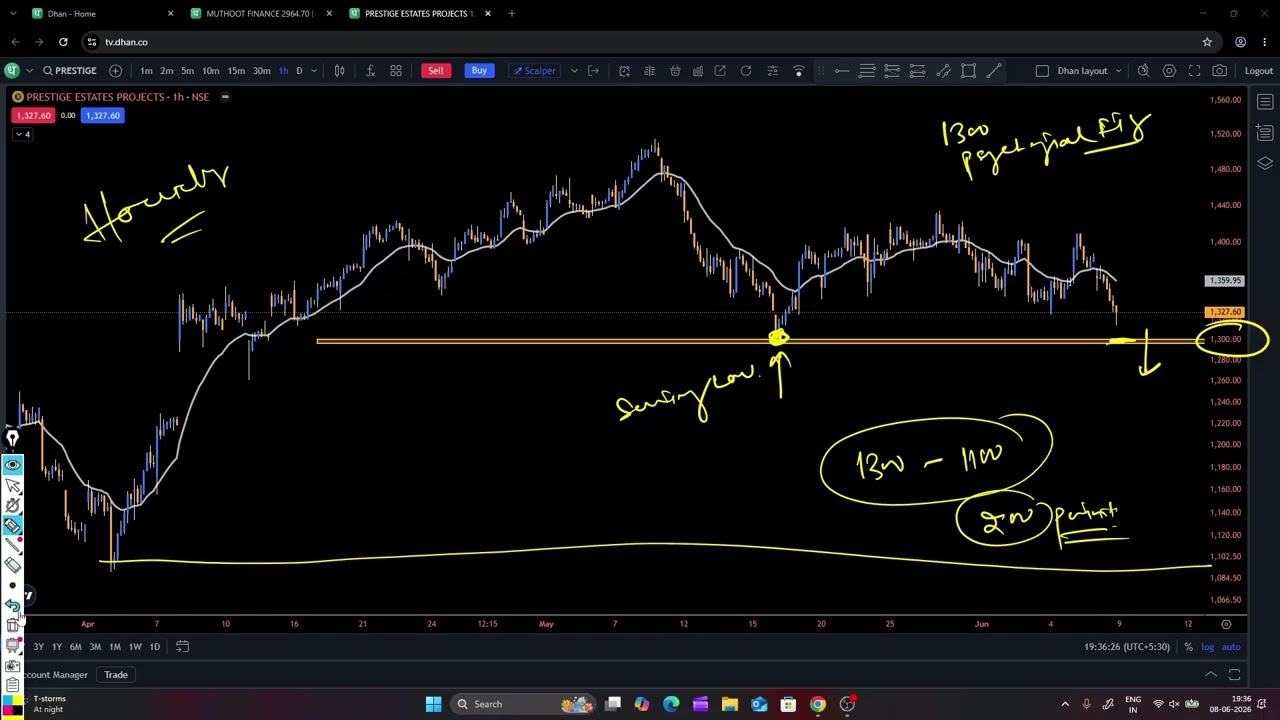Open the Scalper button

coord(535,71)
